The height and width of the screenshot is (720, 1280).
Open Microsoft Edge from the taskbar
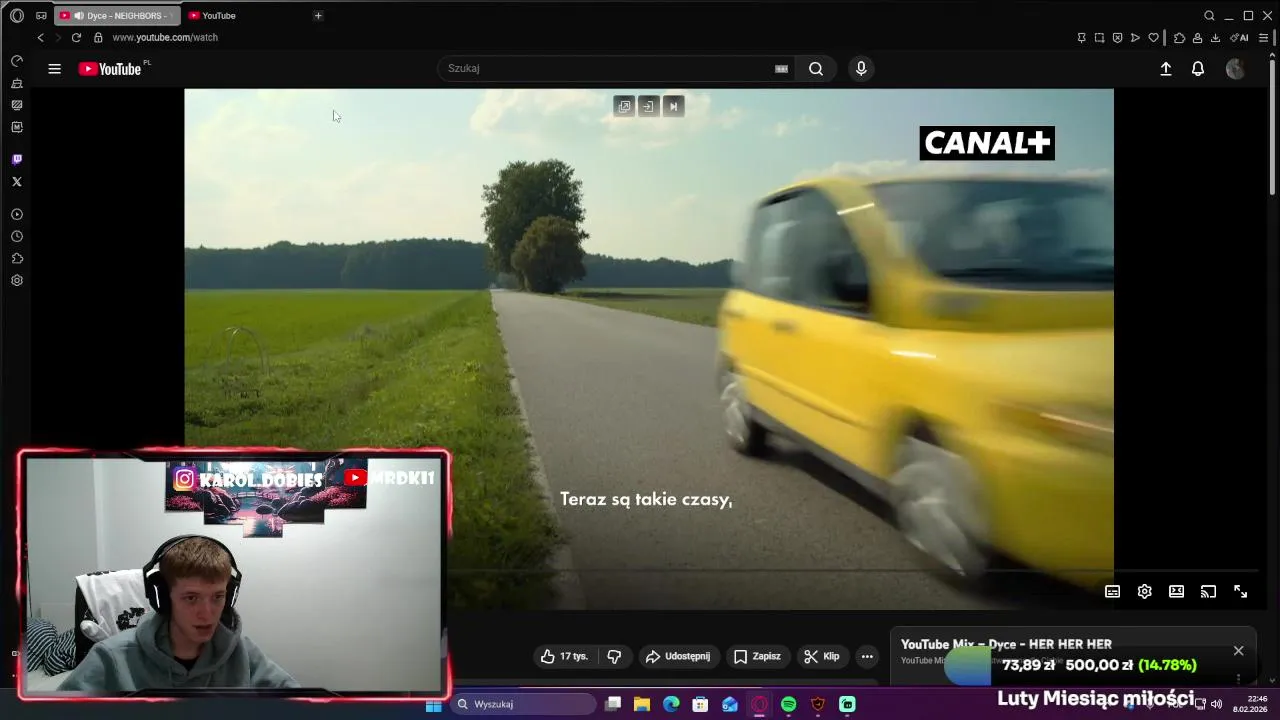[x=671, y=705]
